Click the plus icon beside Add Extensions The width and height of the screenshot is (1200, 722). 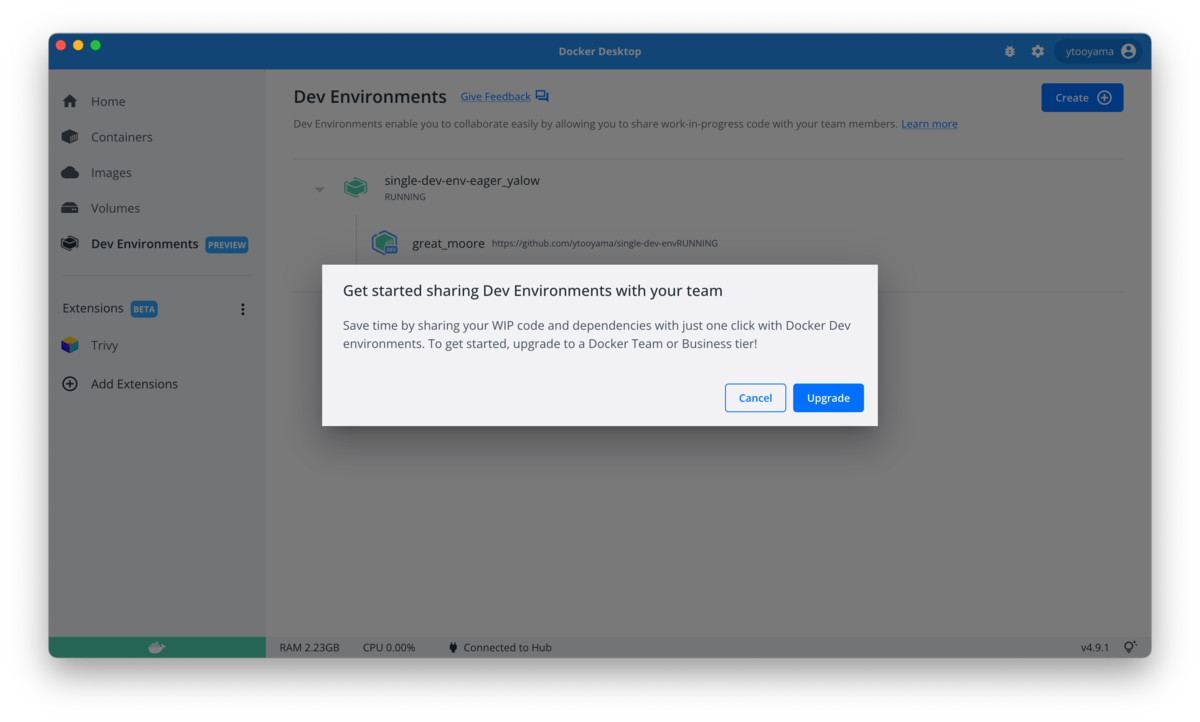click(70, 384)
